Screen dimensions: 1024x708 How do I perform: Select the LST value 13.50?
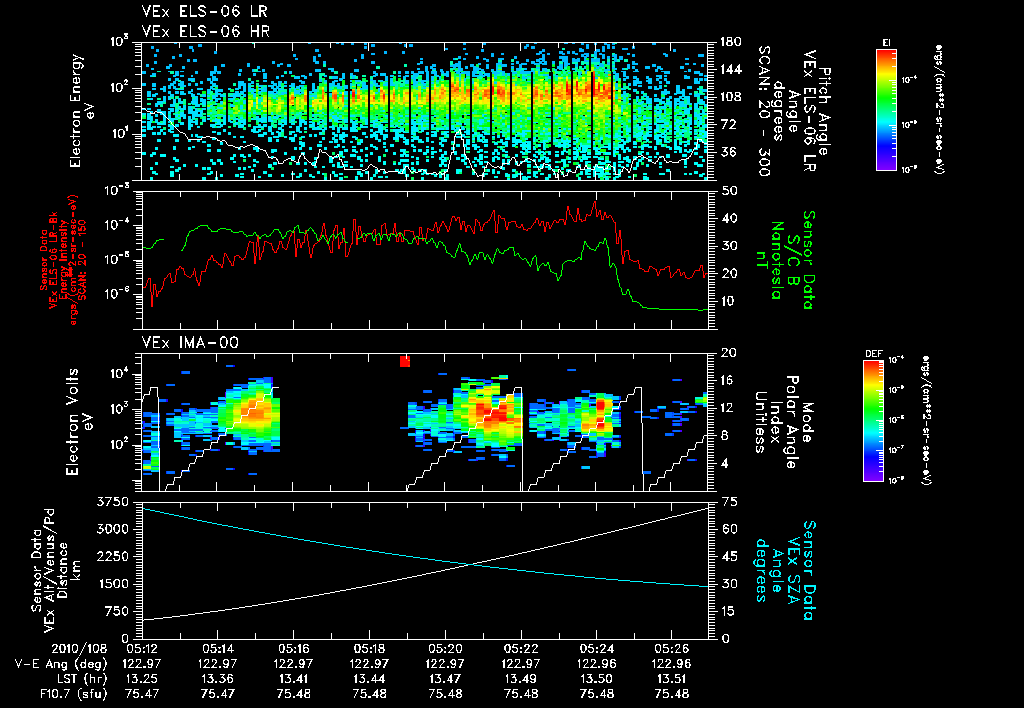(597, 679)
